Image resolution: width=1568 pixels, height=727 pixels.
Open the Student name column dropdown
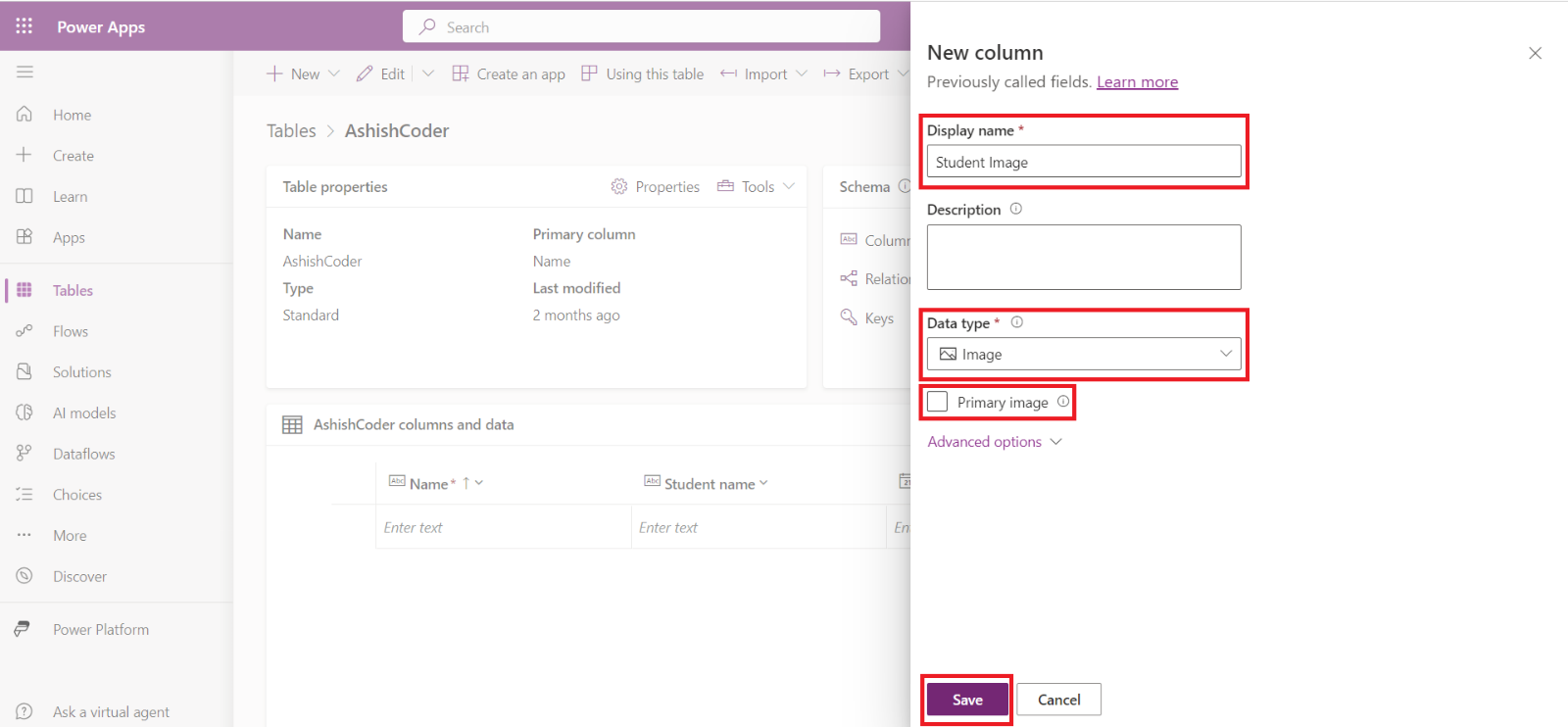pyautogui.click(x=763, y=483)
